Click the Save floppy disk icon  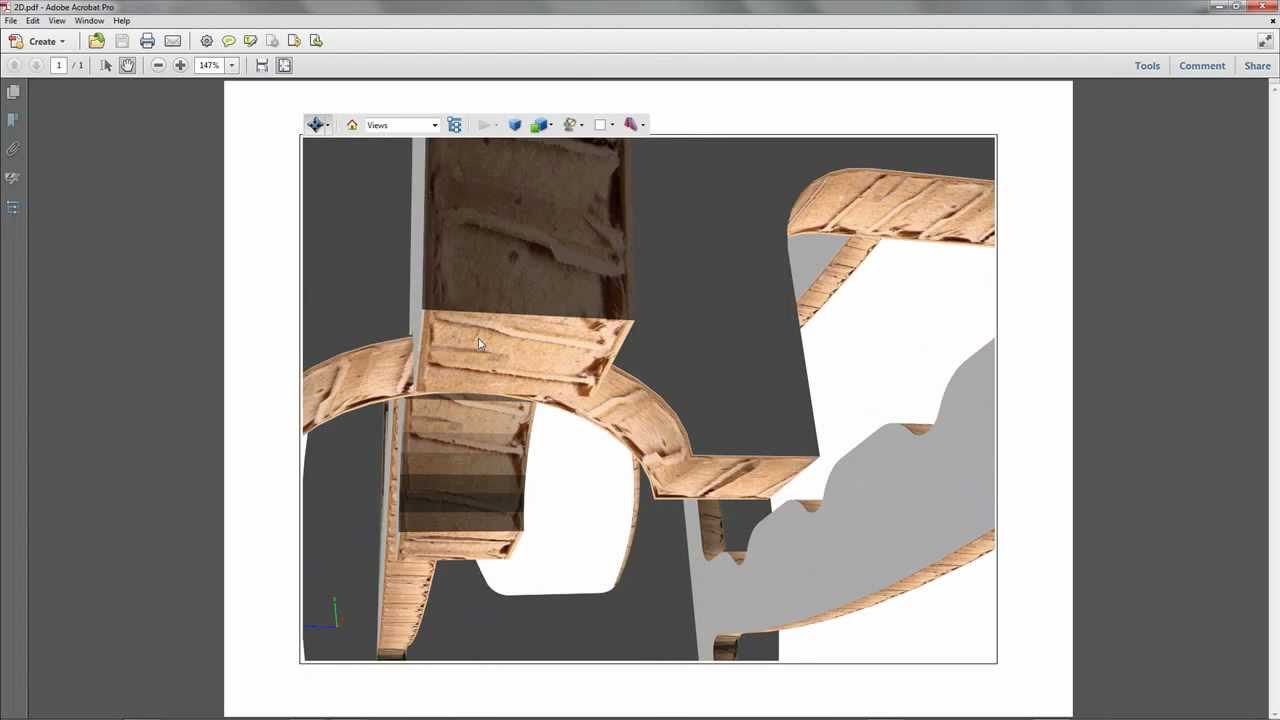pyautogui.click(x=122, y=41)
